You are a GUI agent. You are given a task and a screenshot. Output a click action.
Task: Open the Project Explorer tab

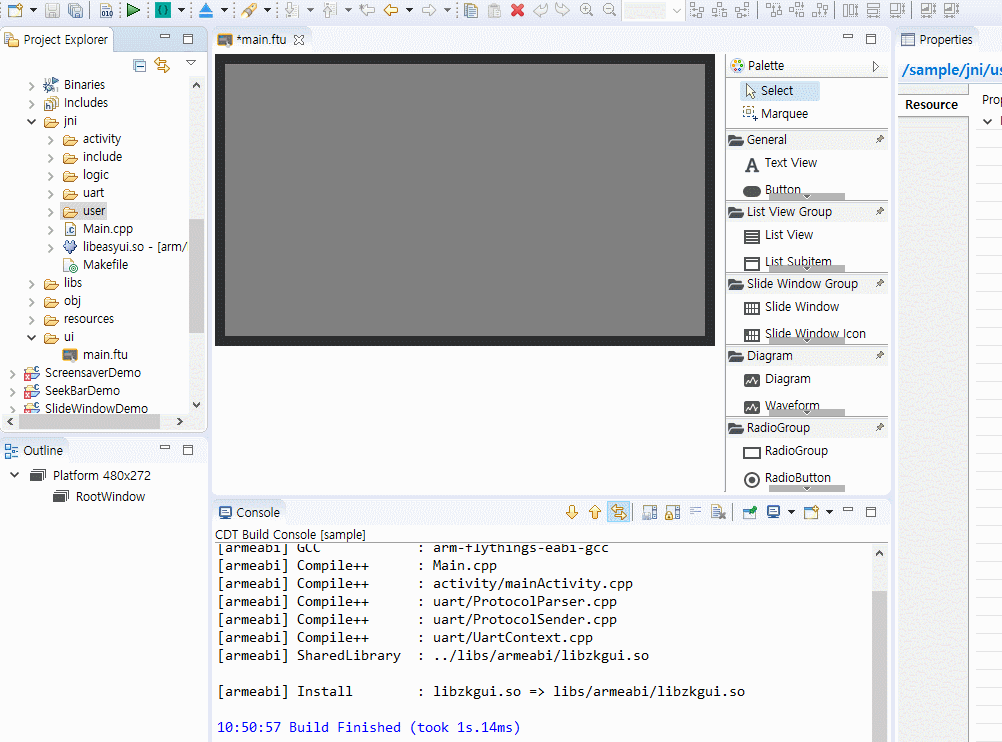tap(57, 40)
